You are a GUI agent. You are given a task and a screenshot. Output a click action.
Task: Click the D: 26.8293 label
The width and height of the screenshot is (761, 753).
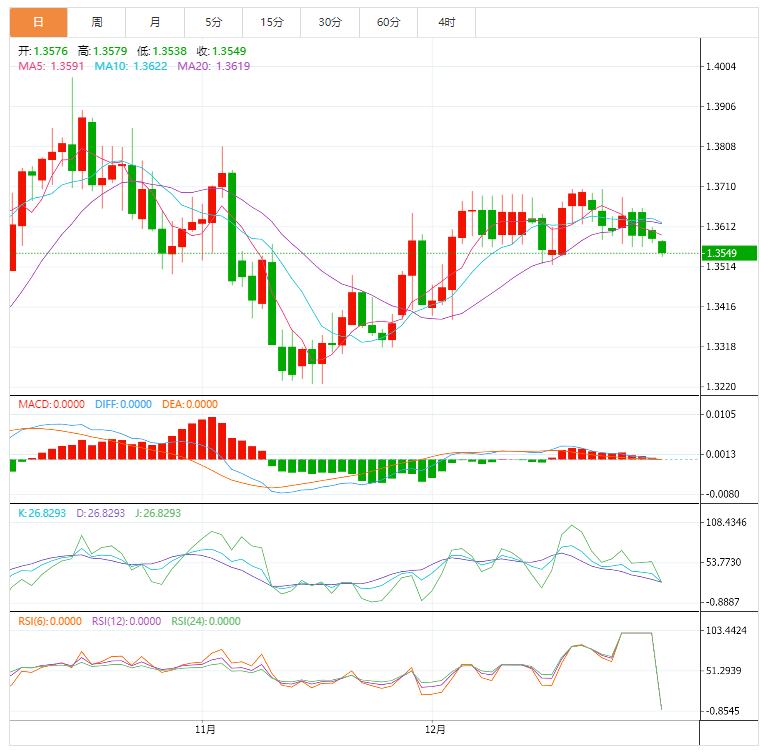point(100,513)
